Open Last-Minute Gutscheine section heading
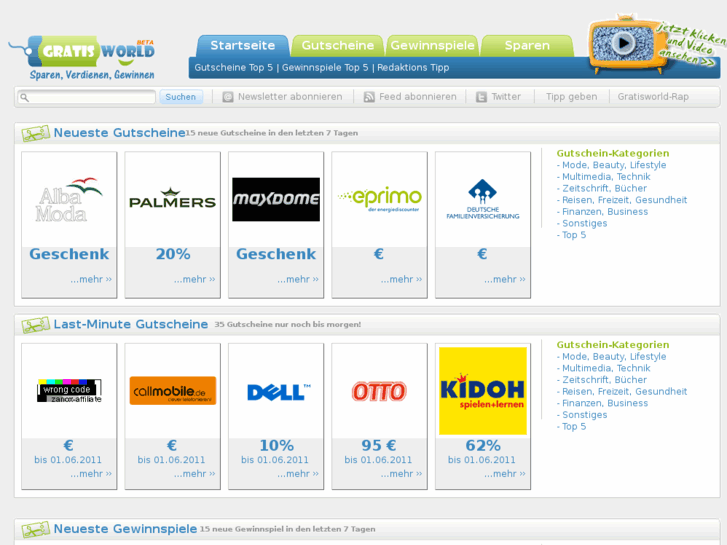This screenshot has height=545, width=727. coord(131,324)
